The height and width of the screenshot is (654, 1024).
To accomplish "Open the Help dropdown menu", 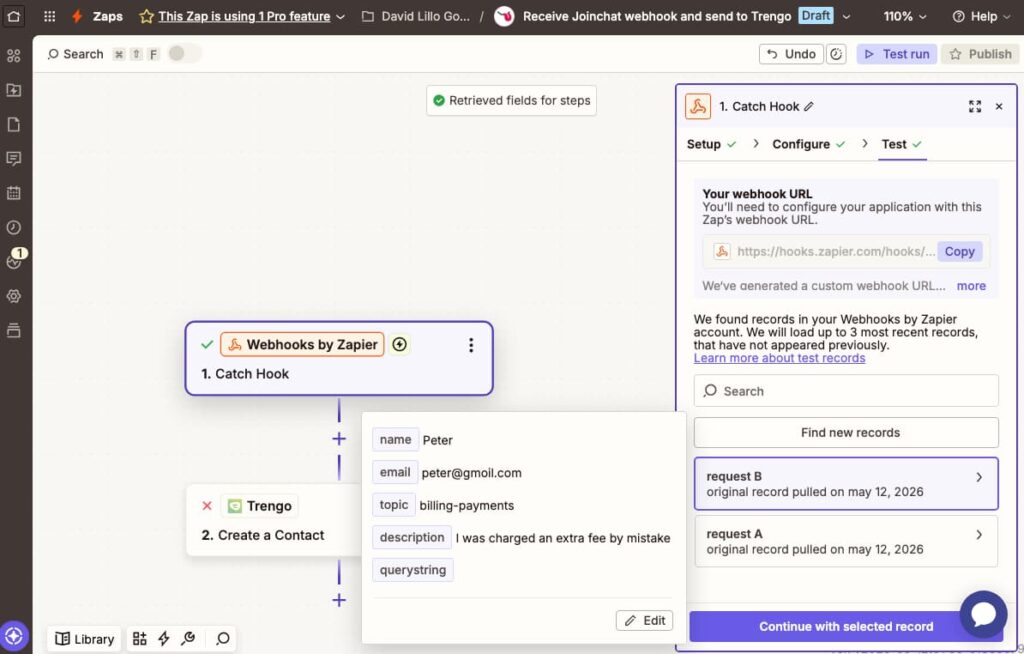I will [x=982, y=16].
